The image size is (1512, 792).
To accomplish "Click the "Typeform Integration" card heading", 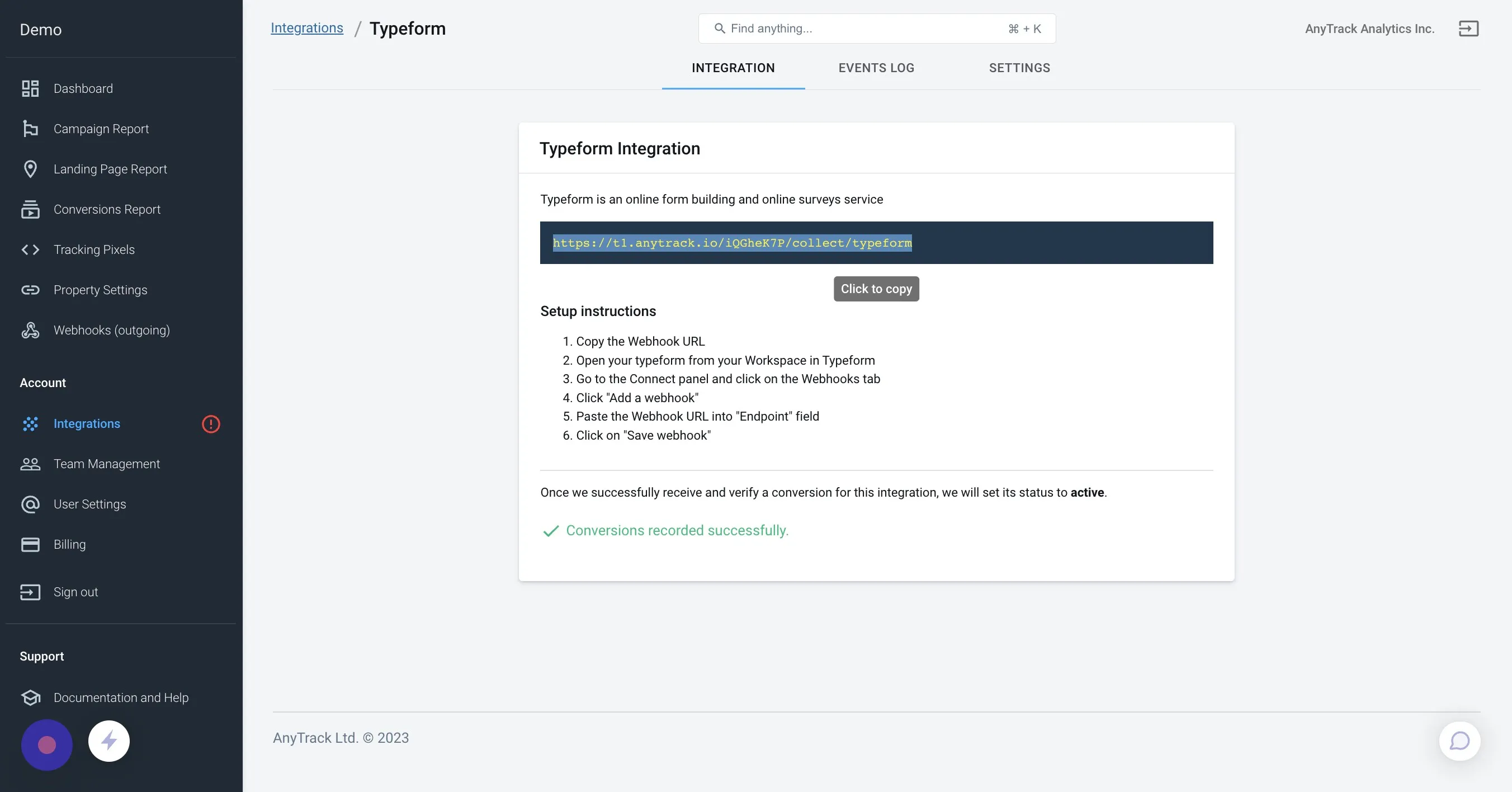I will point(620,149).
